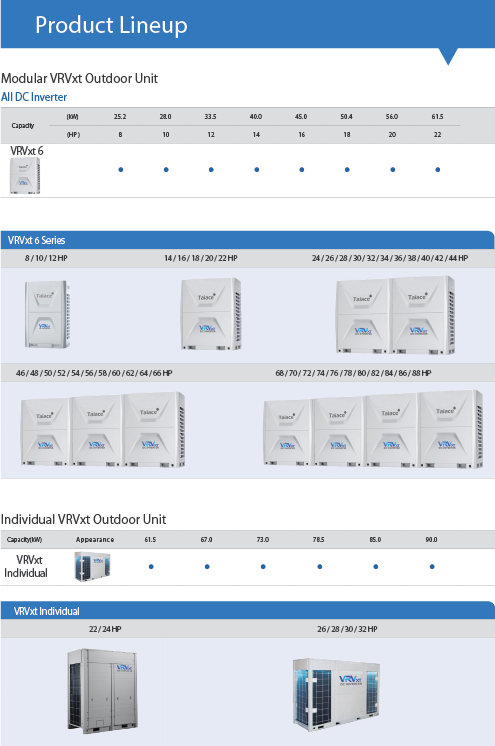Screen dimensions: 495x746
Task: Click the 'VRVxt 6' row label
Action: 27,151
